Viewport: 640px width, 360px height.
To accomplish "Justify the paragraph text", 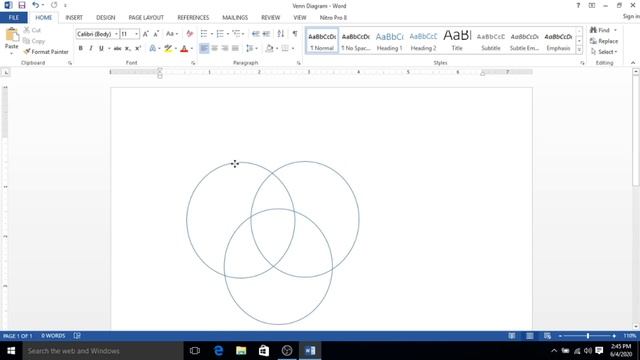I will pos(235,49).
